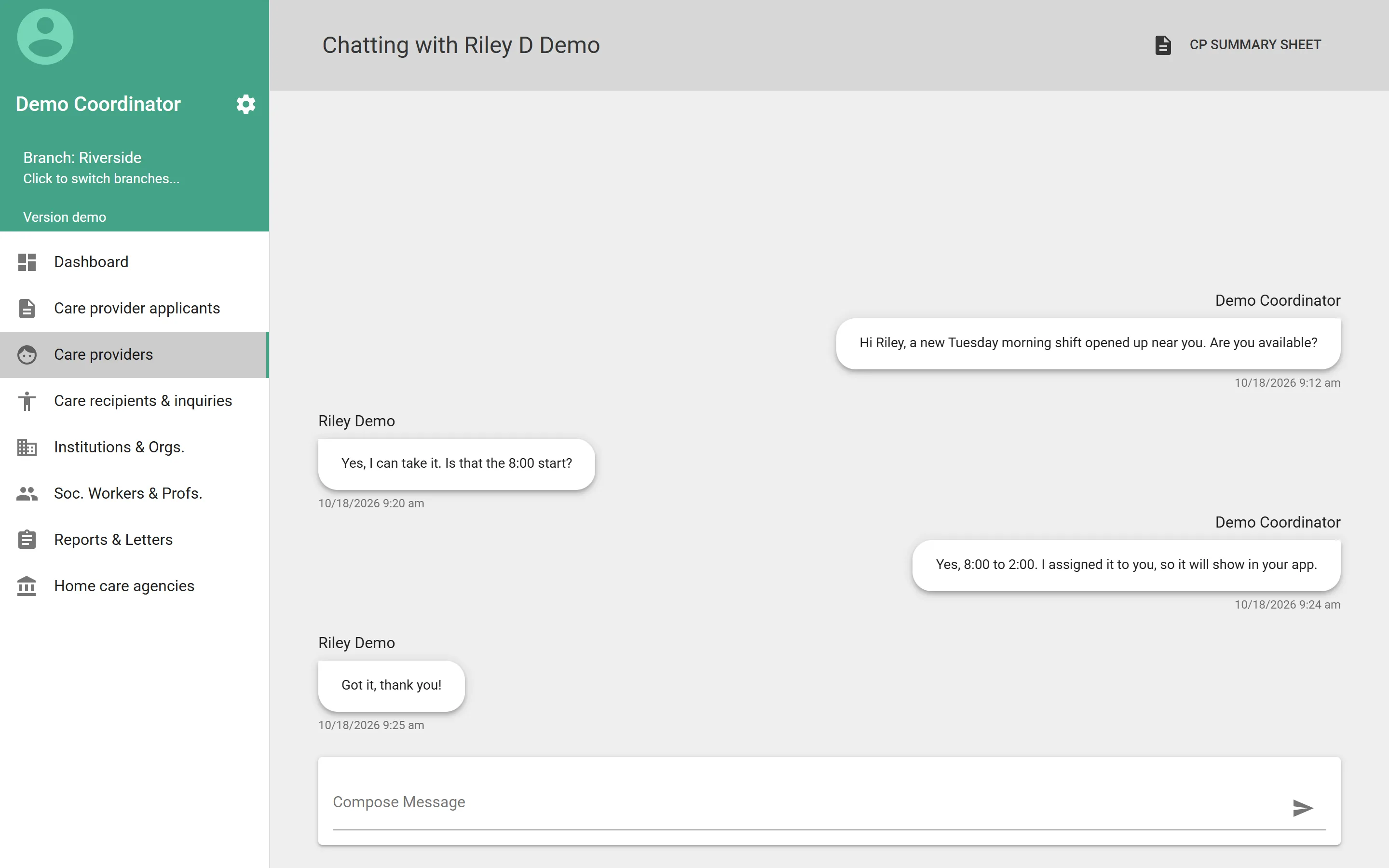
Task: Click the Care recipients accessibility icon
Action: pyautogui.click(x=27, y=401)
